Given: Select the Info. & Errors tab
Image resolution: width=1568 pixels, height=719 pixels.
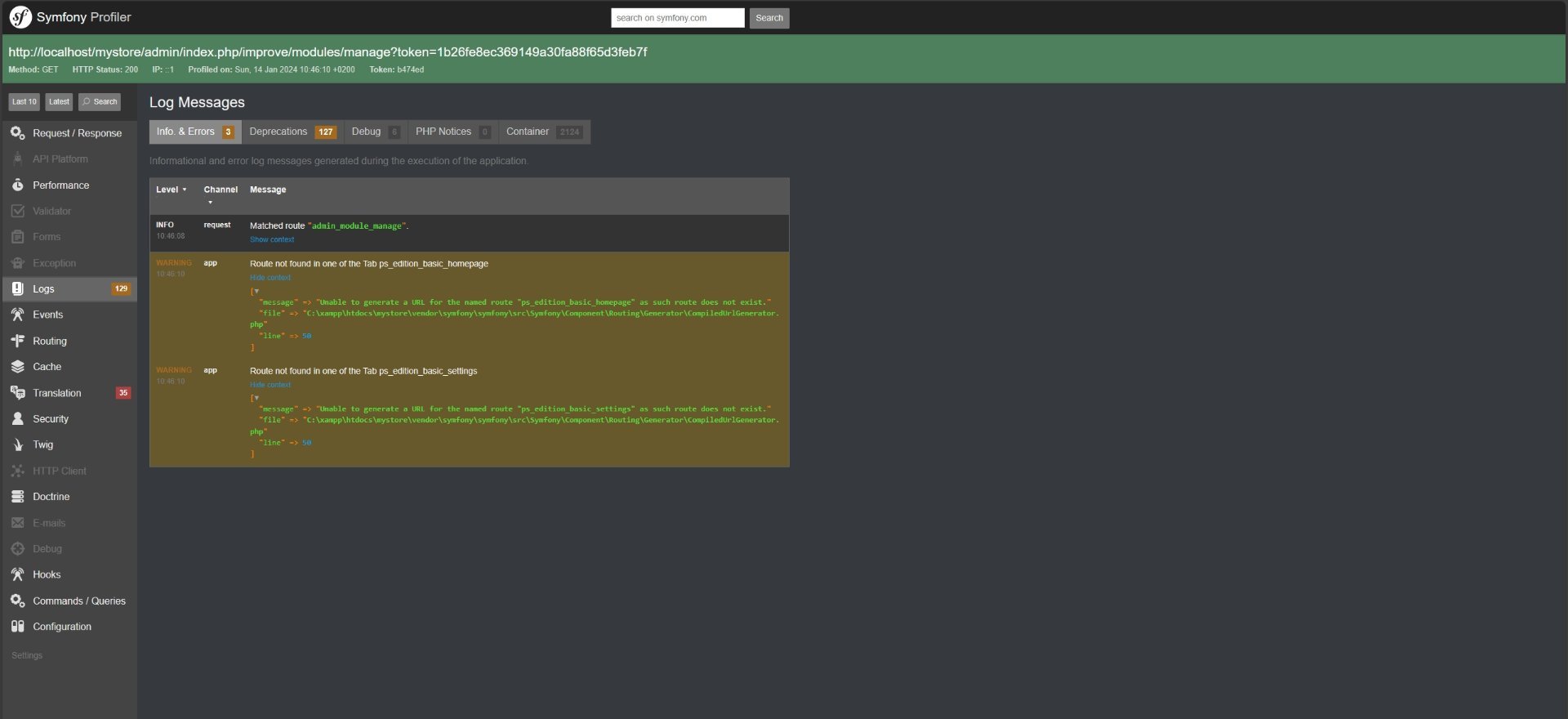Looking at the screenshot, I should coord(195,132).
